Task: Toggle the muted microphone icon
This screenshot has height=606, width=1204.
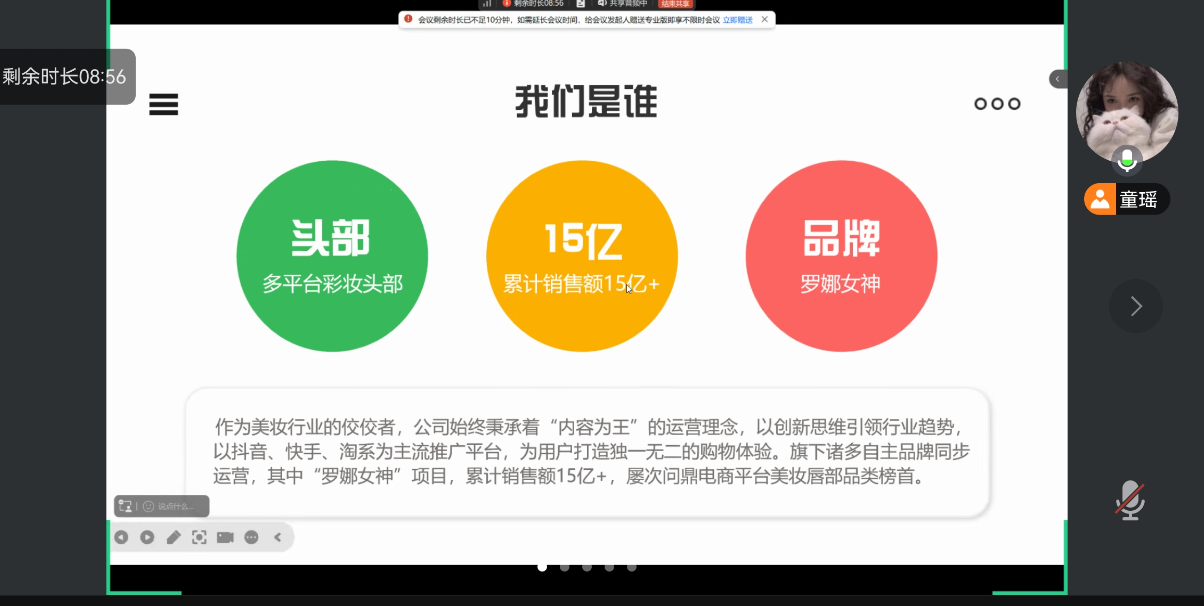Action: 1130,500
